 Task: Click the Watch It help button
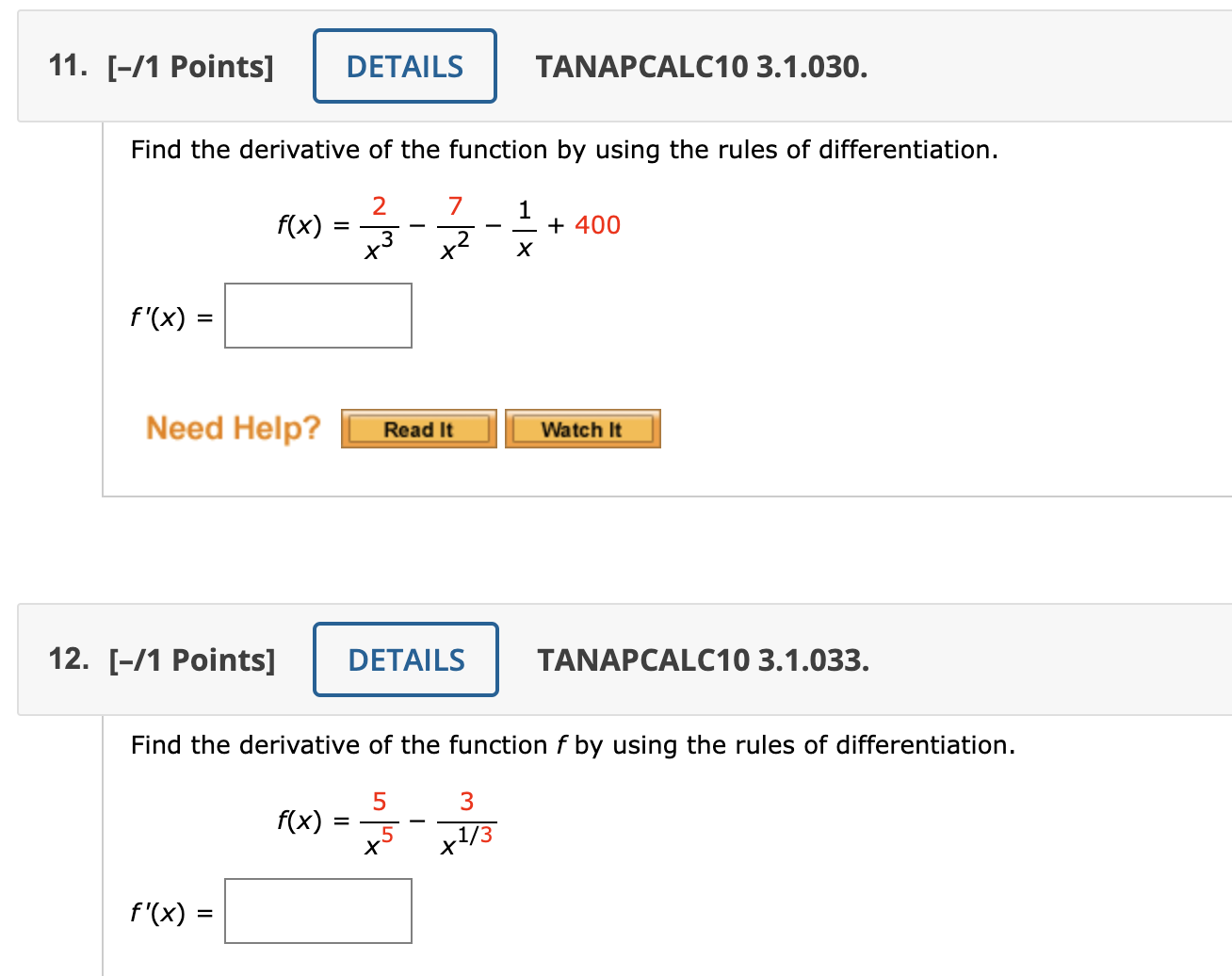point(582,429)
